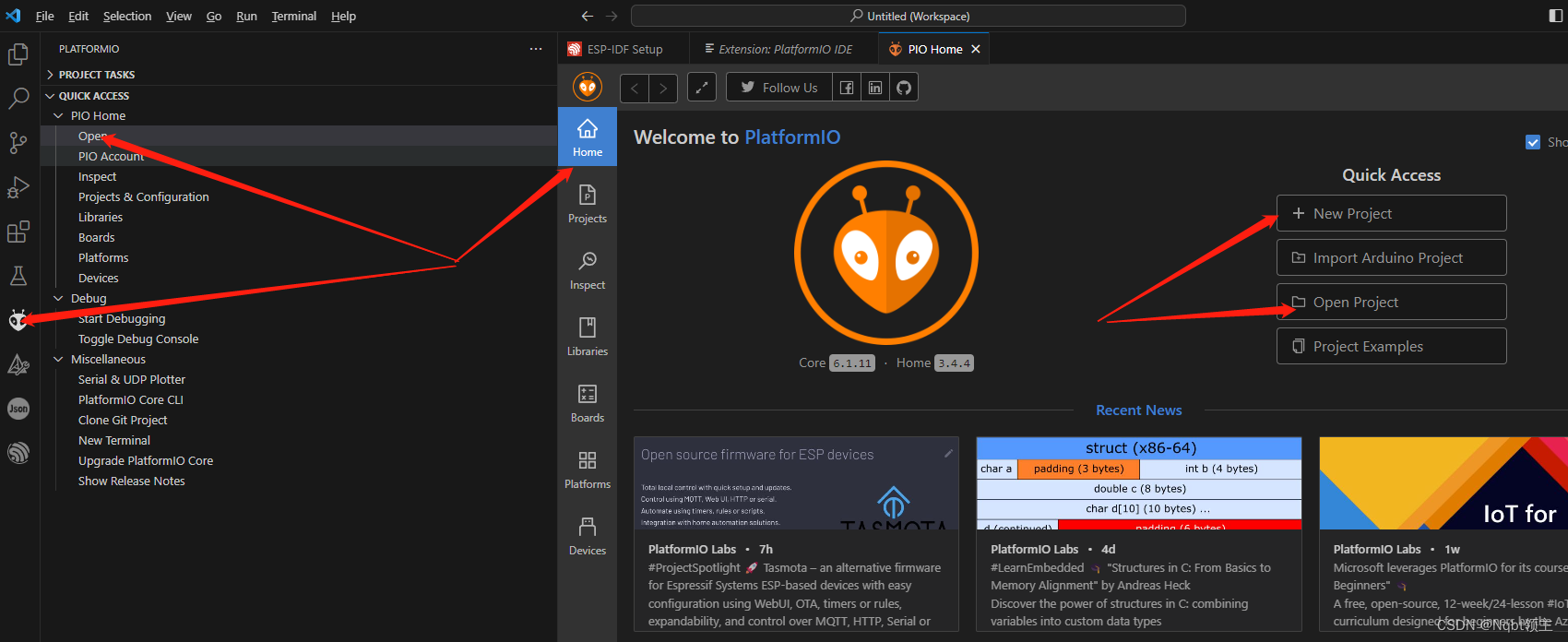Open the Espressif ESP-IDF view in activity bar
This screenshot has height=642, width=1568.
coord(18,453)
